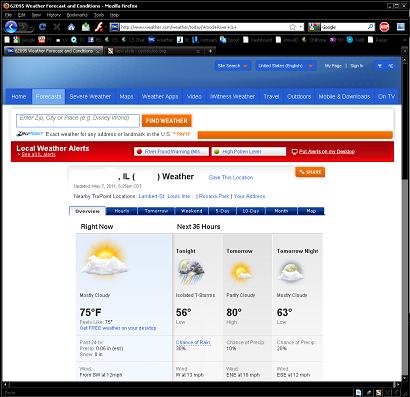Open the Edit menu
Image resolution: width=410 pixels, height=397 pixels.
tap(22, 15)
